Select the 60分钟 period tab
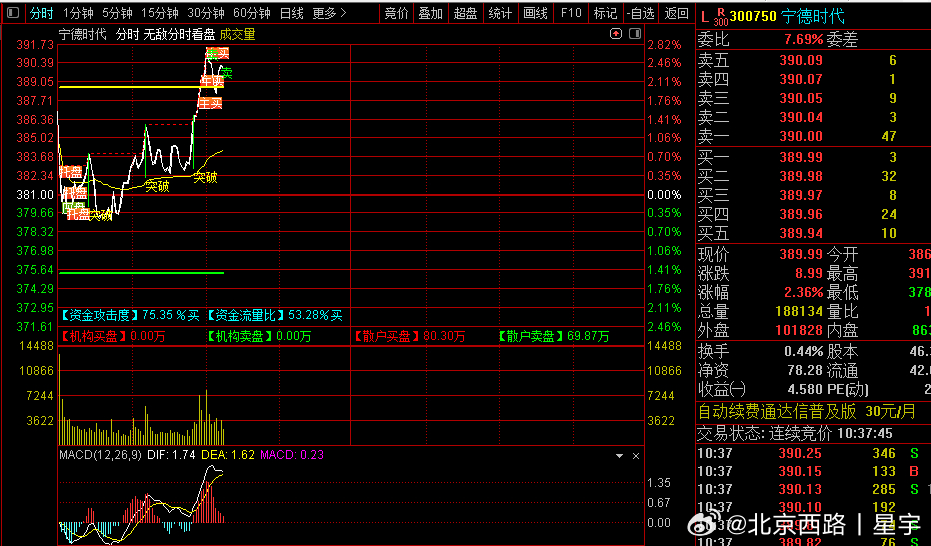The width and height of the screenshot is (931, 546). (252, 13)
